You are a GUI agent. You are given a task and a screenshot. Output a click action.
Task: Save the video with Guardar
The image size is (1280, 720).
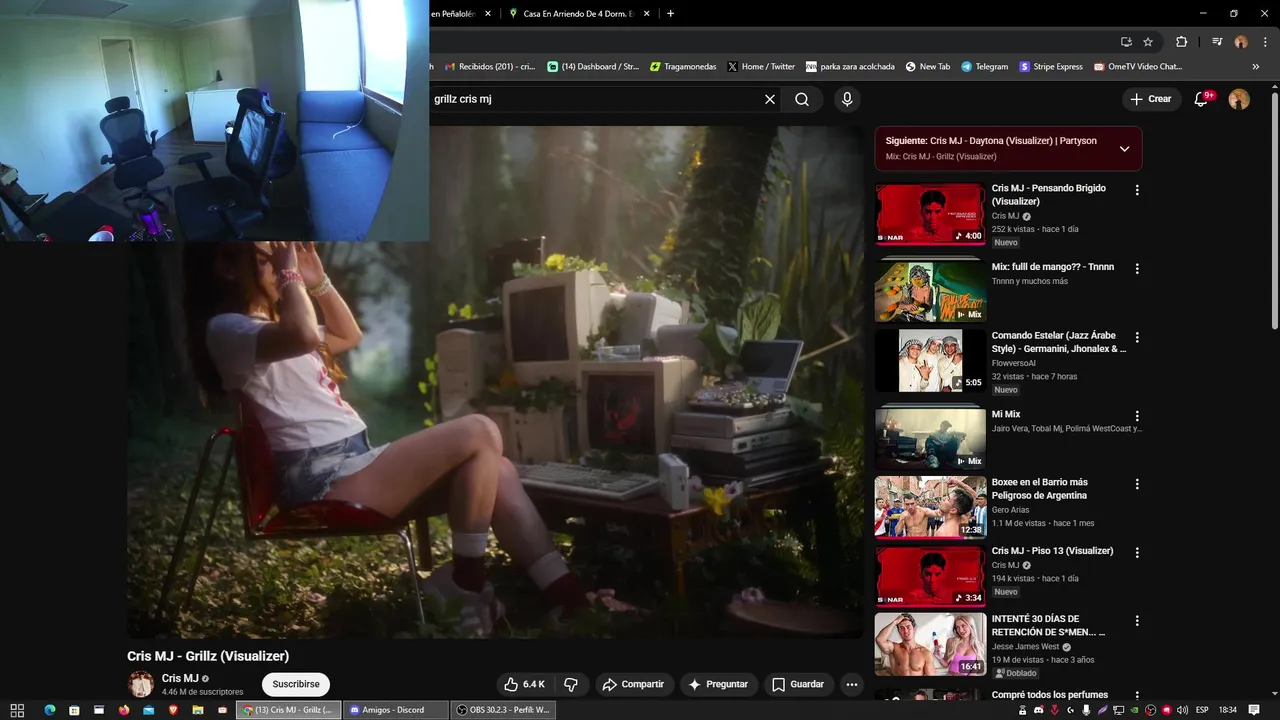[798, 684]
